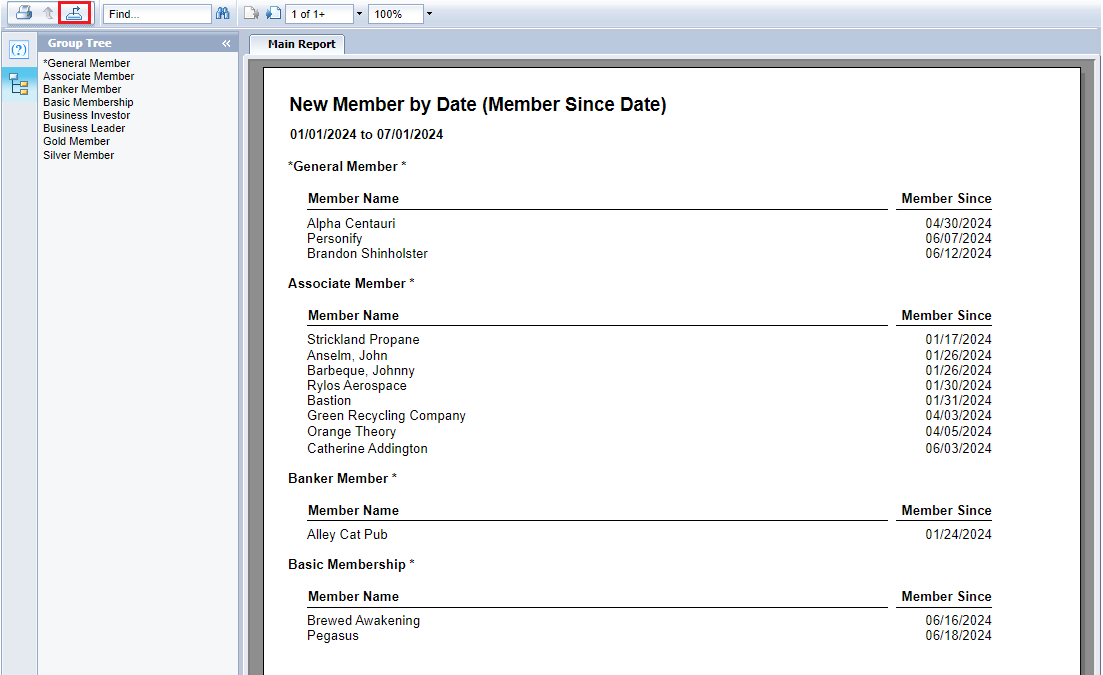Click the 06/16/2024 Member Since date
Image resolution: width=1103 pixels, height=675 pixels.
[x=958, y=621]
